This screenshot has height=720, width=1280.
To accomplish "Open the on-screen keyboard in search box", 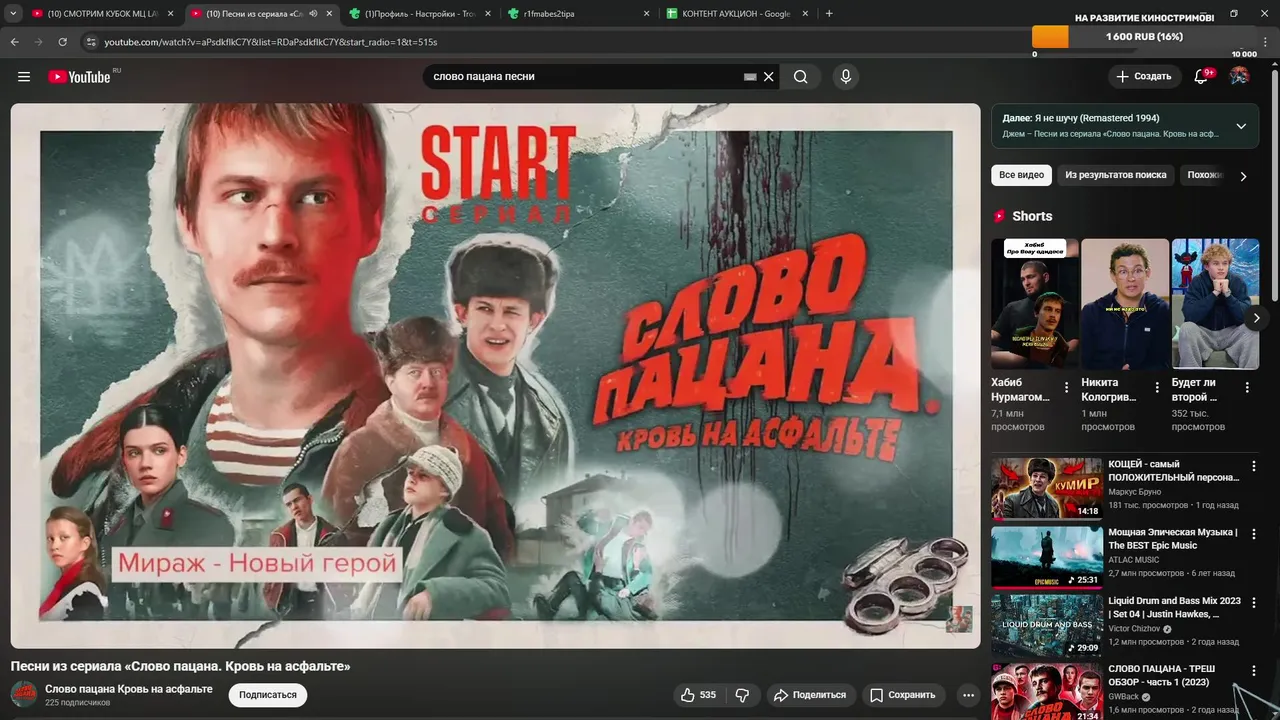I will pos(750,77).
